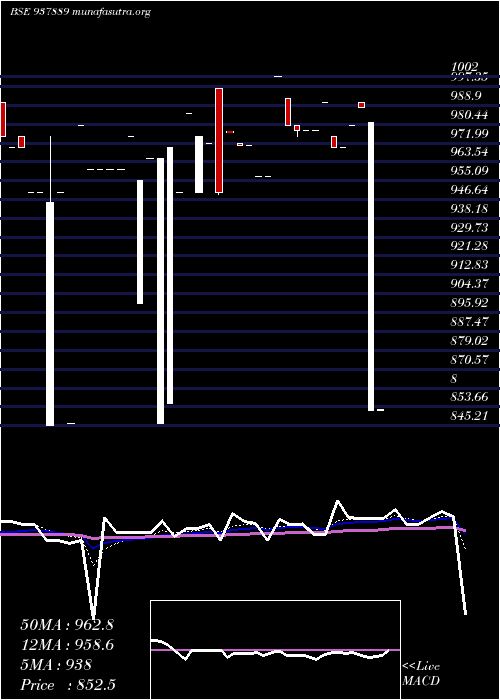Click the small red candle near 988.9 level
The width and height of the screenshot is (500, 700).
[x=361, y=105]
